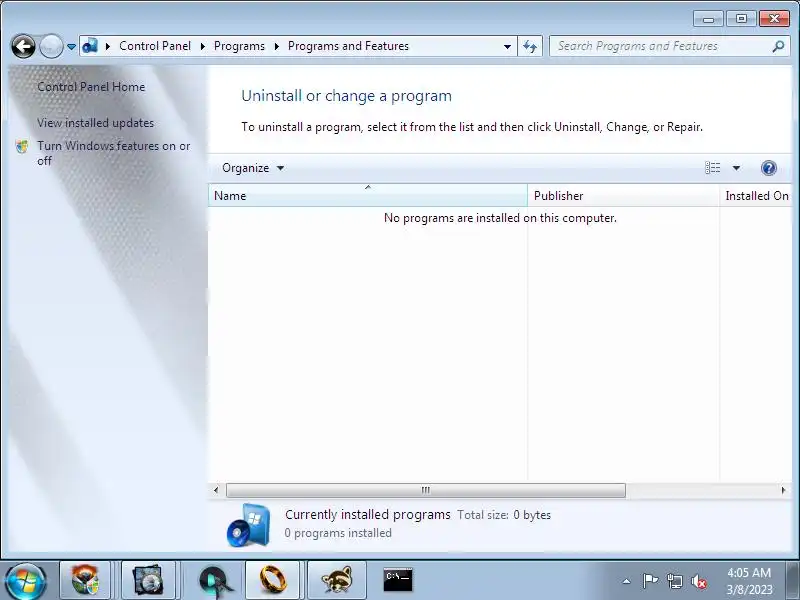Open View installed updates link
This screenshot has height=600, width=800.
pos(95,123)
